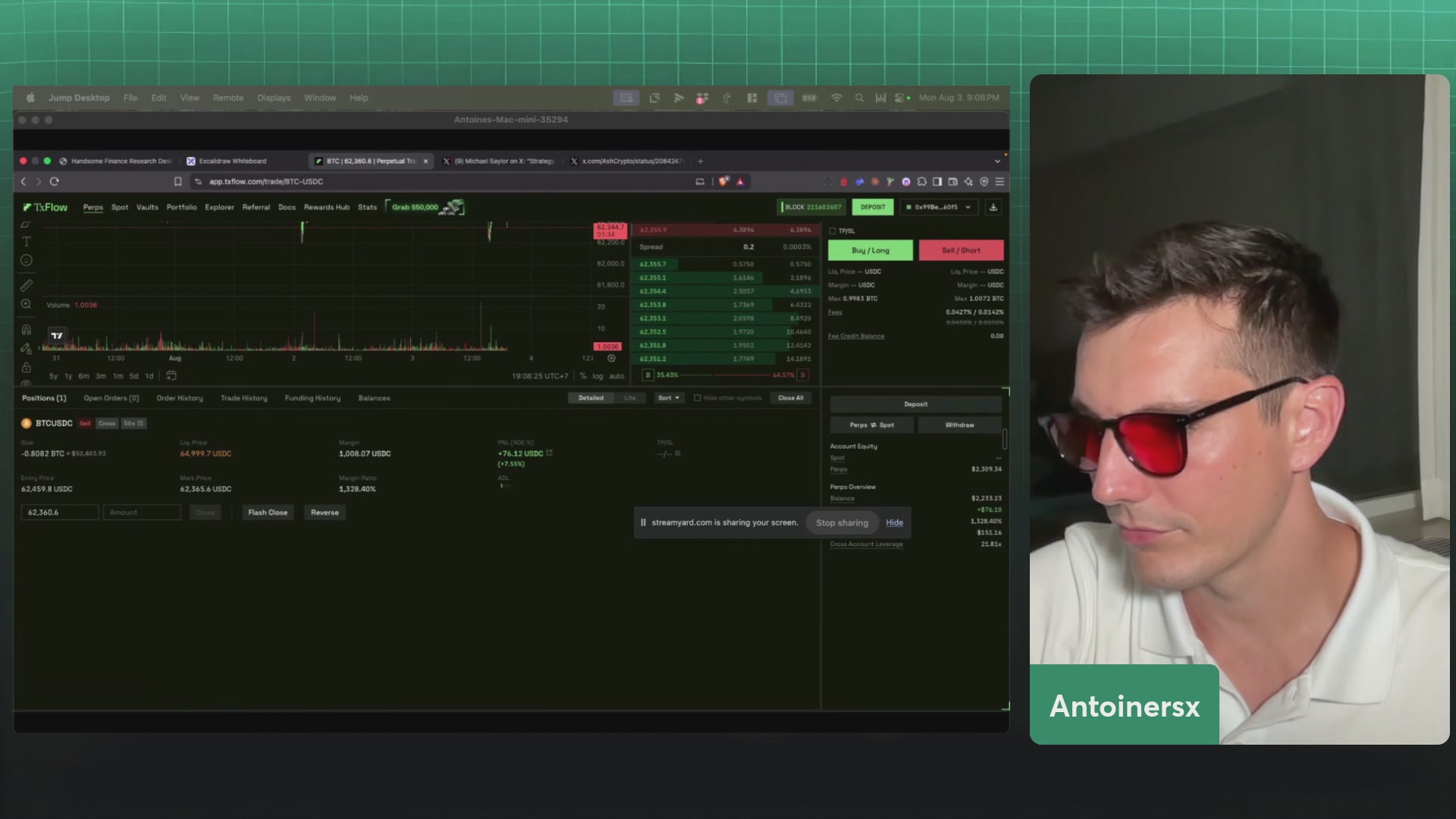1456x819 pixels.
Task: Click the PNL share icon
Action: point(550,453)
